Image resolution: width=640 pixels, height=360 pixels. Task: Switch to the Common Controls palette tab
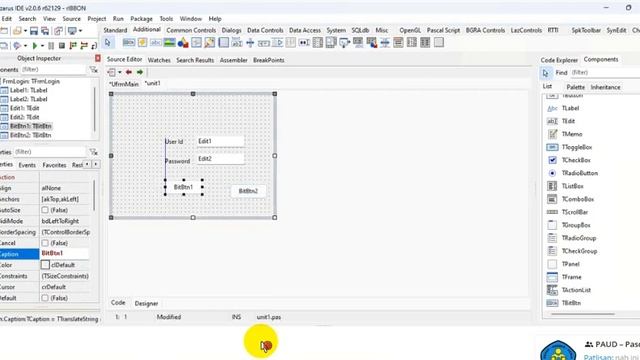[191, 30]
